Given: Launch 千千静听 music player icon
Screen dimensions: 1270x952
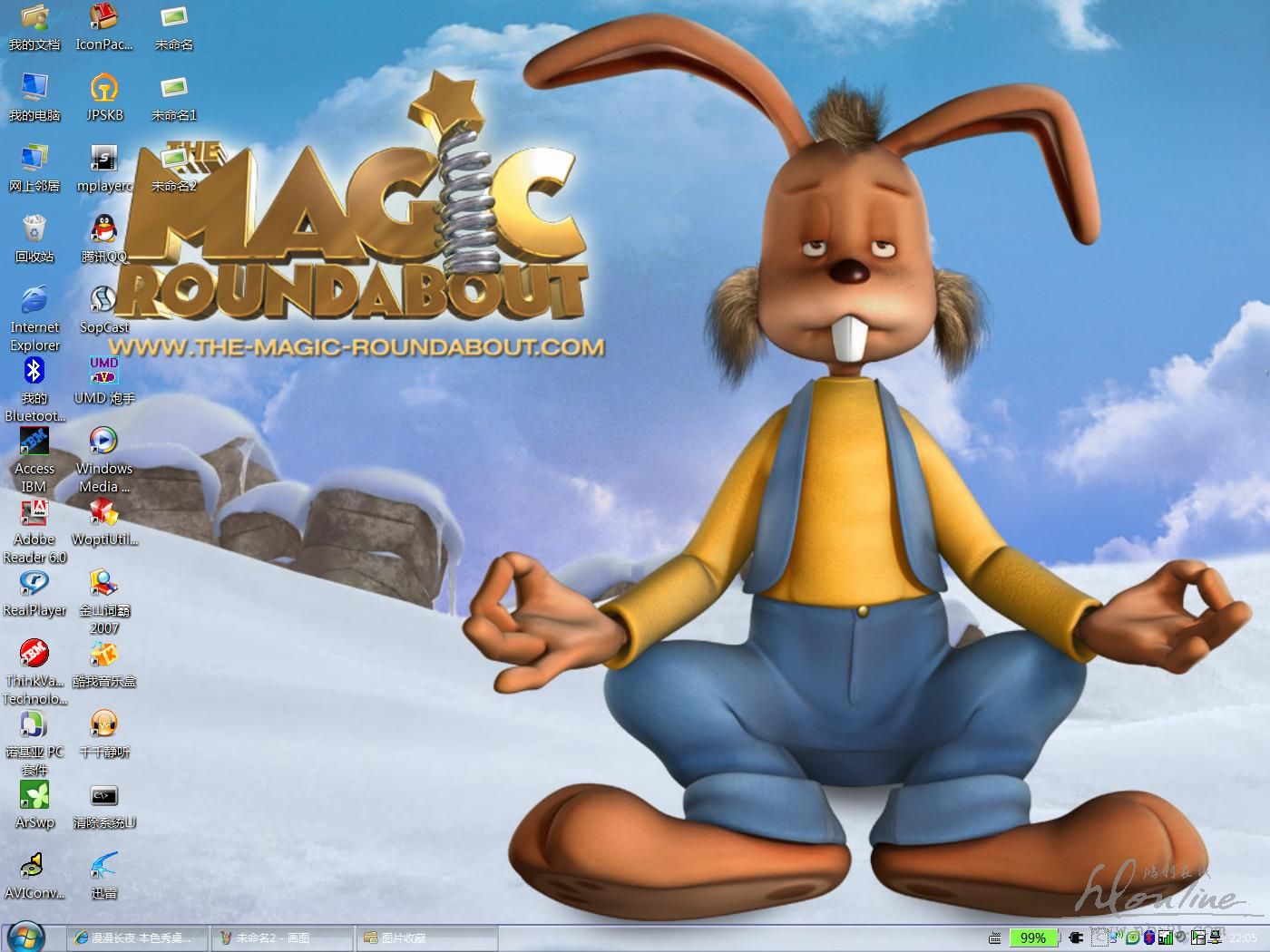Looking at the screenshot, I should pyautogui.click(x=104, y=725).
